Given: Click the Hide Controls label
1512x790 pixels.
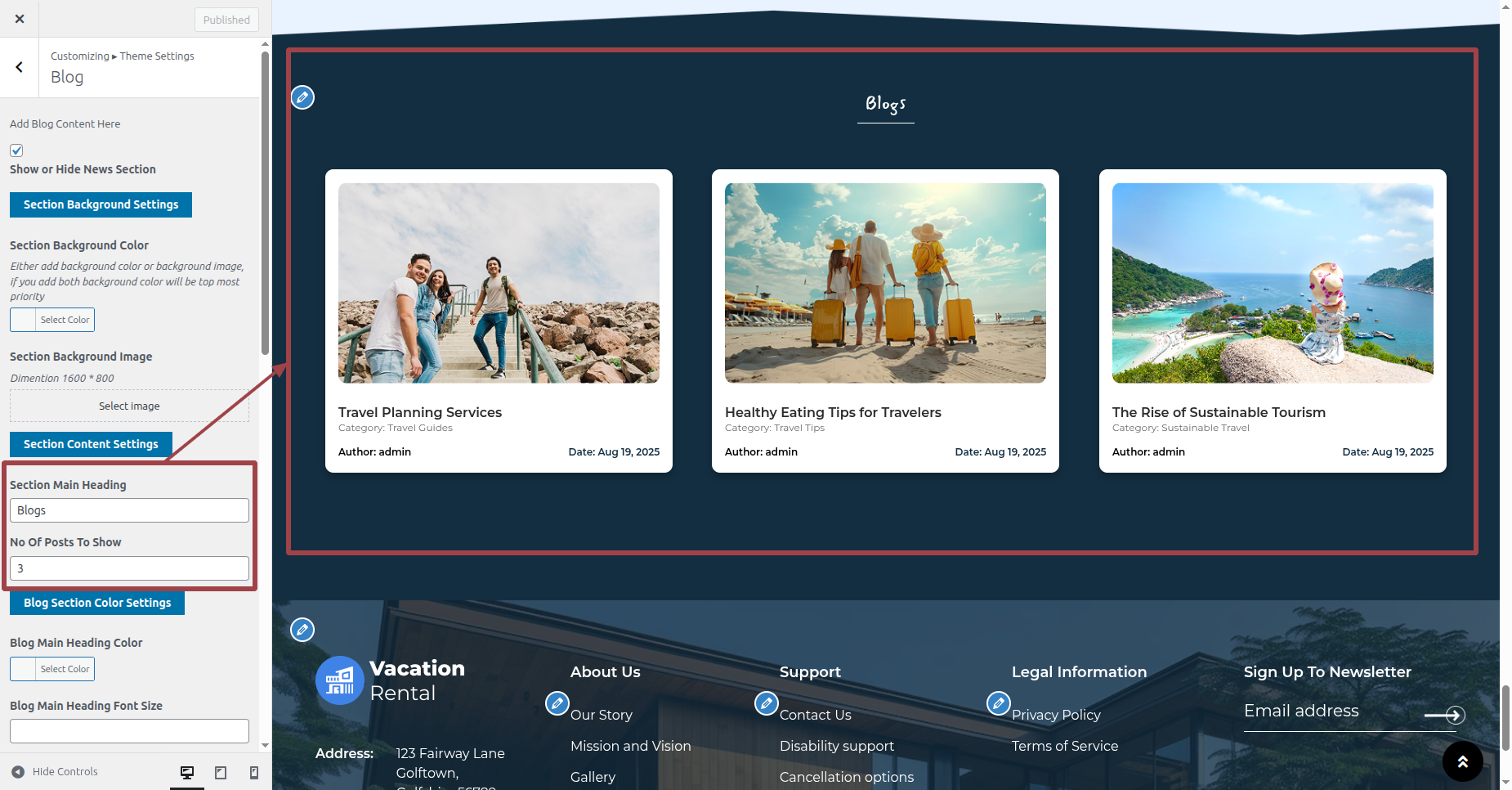Looking at the screenshot, I should [65, 772].
